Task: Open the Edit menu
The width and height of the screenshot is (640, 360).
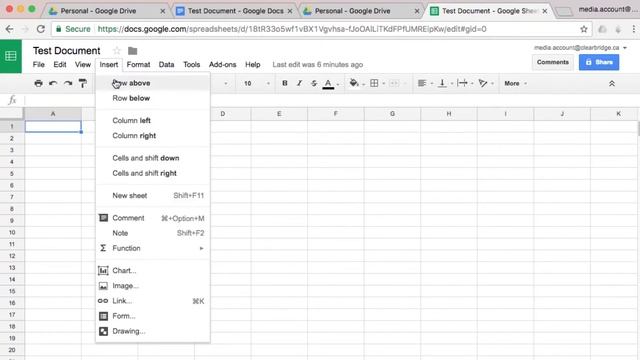Action: point(60,64)
